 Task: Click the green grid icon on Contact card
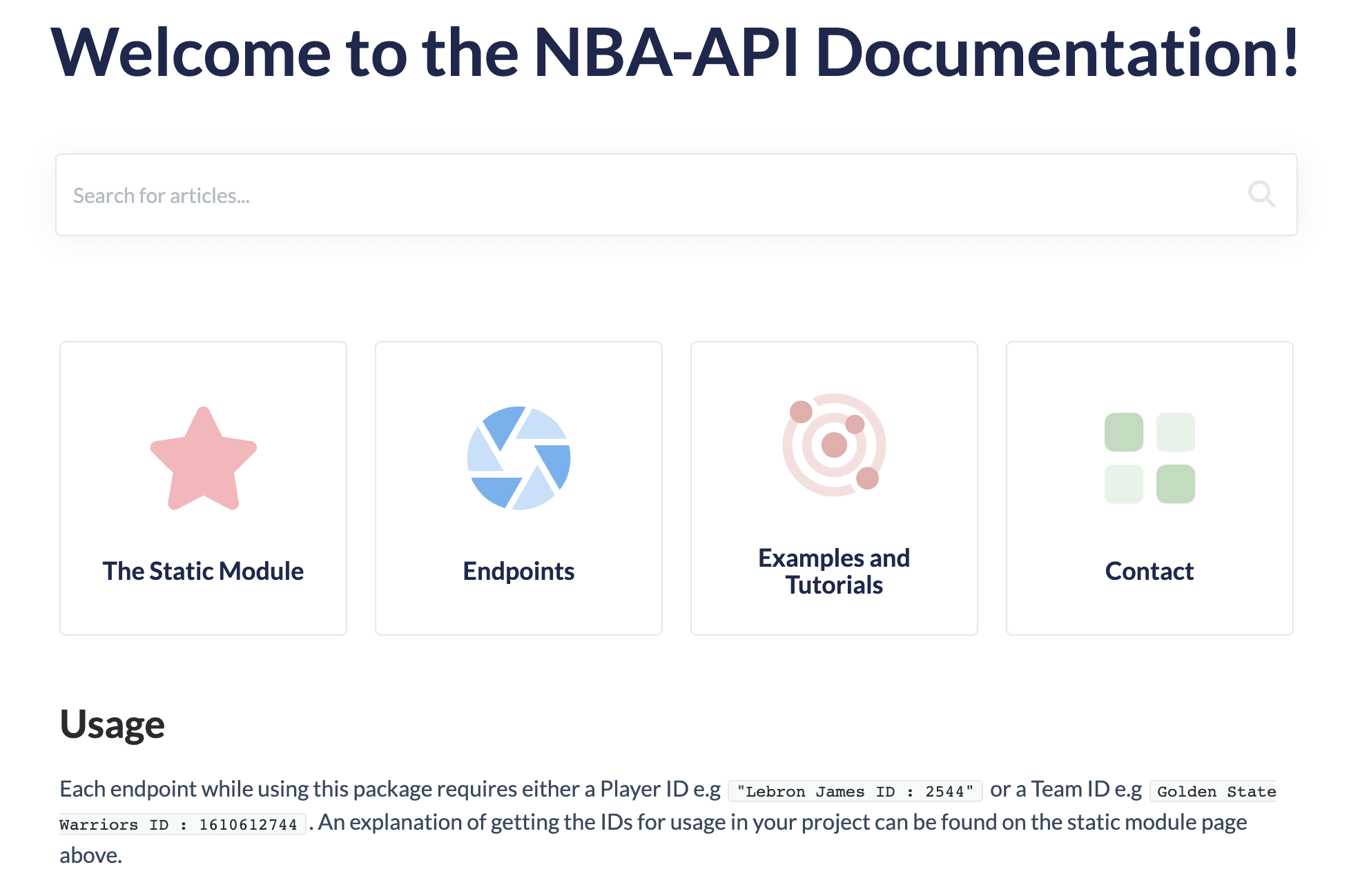(1149, 456)
